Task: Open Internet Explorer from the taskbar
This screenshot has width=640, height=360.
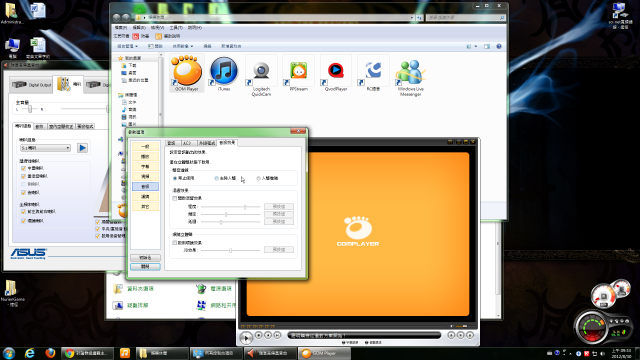Action: coord(29,353)
